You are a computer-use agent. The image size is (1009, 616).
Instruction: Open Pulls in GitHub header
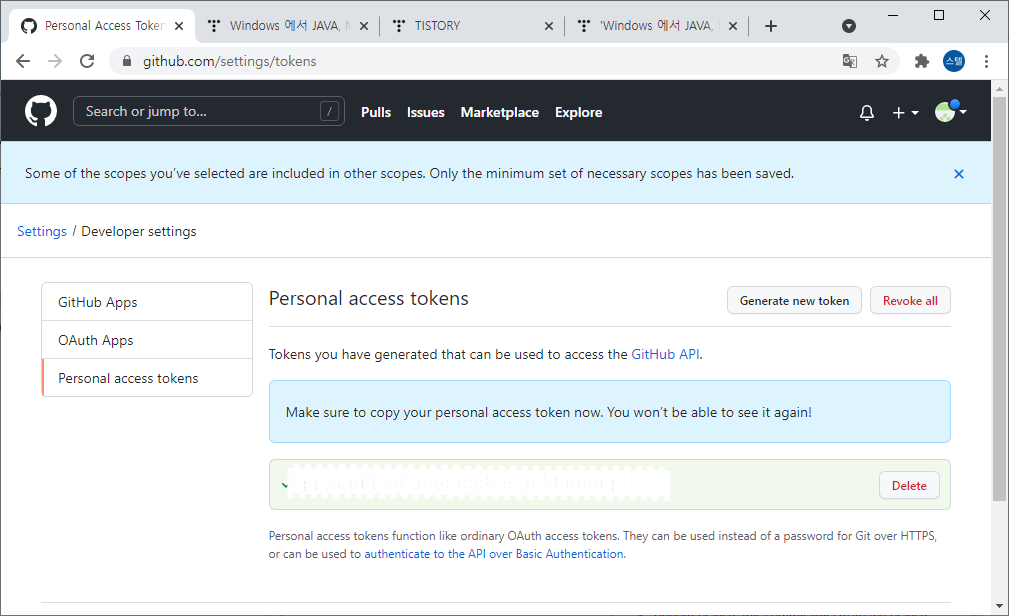click(x=376, y=112)
